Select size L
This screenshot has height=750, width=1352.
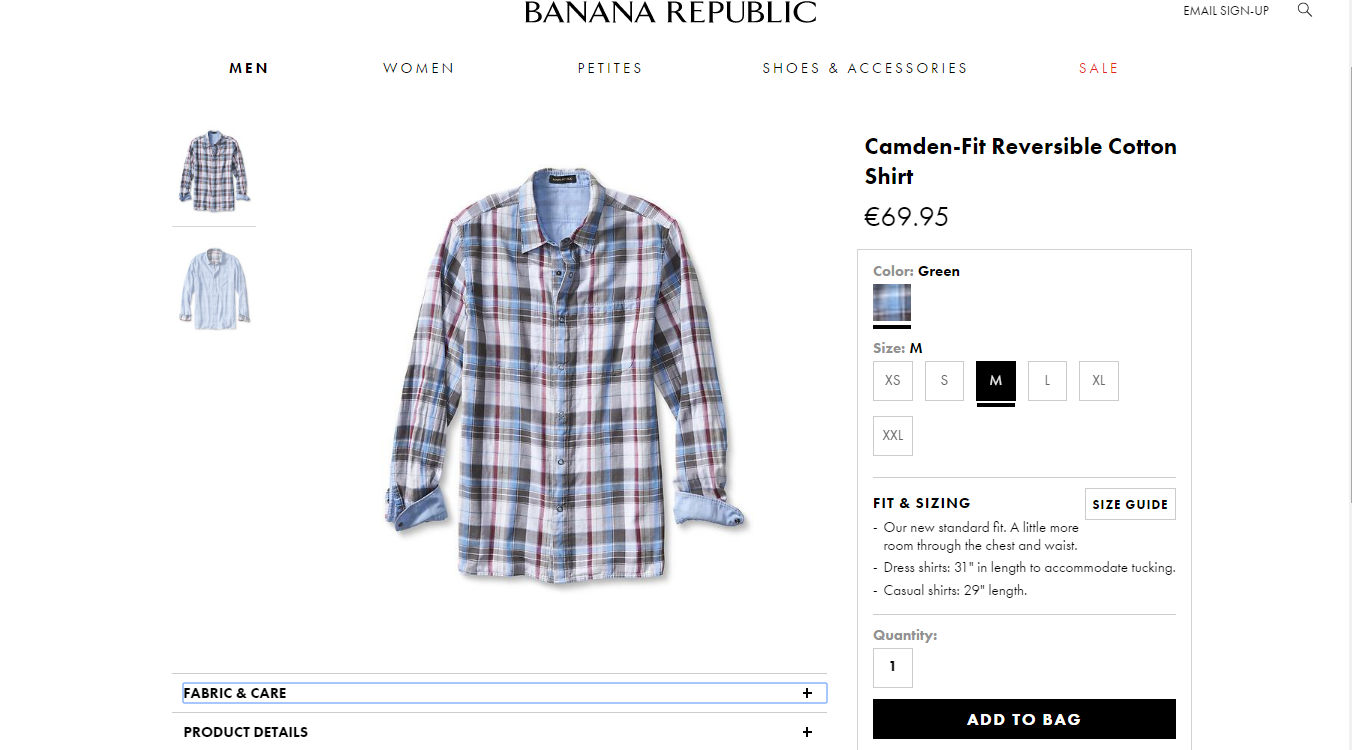click(x=1047, y=380)
